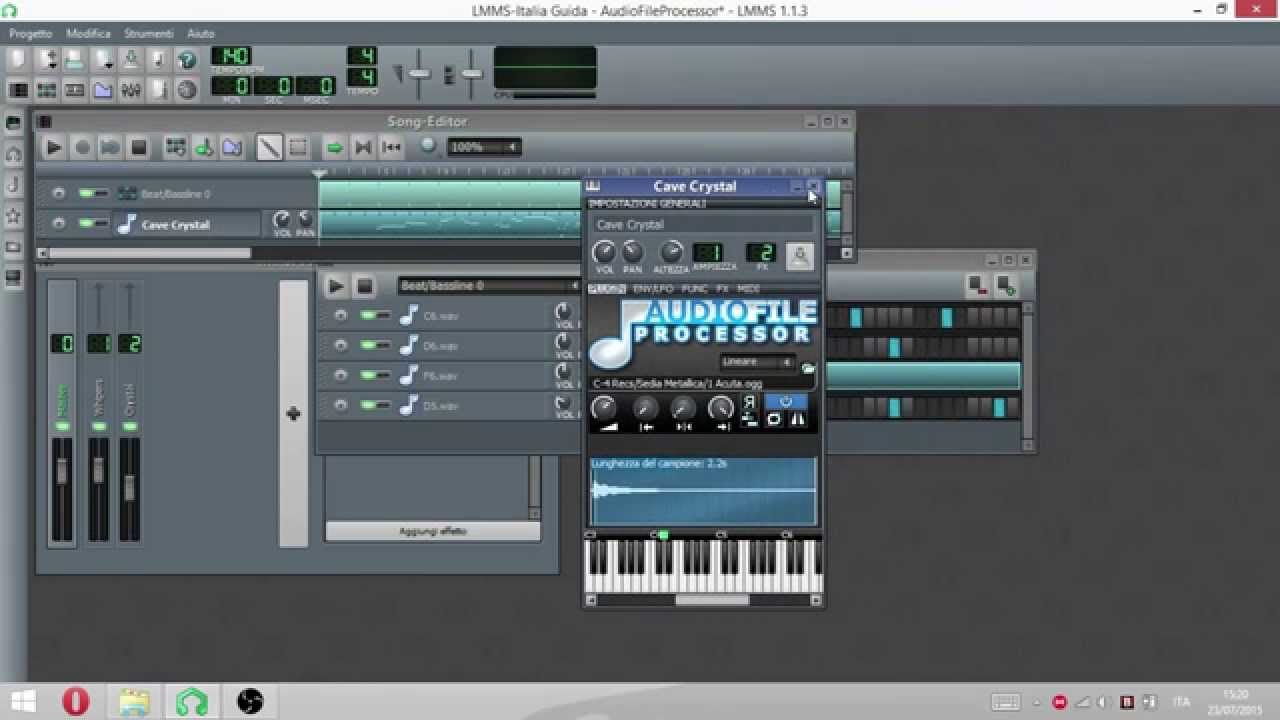Open the Modifica menu
The height and width of the screenshot is (720, 1280).
pos(88,33)
